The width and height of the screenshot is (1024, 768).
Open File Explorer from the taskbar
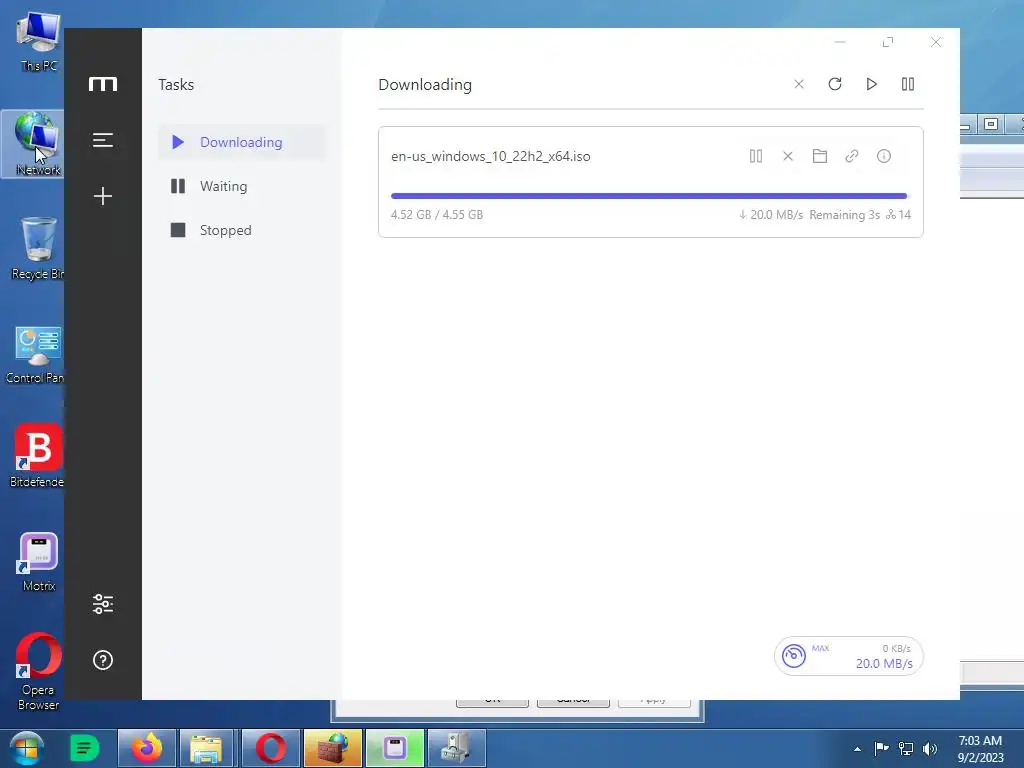[206, 748]
